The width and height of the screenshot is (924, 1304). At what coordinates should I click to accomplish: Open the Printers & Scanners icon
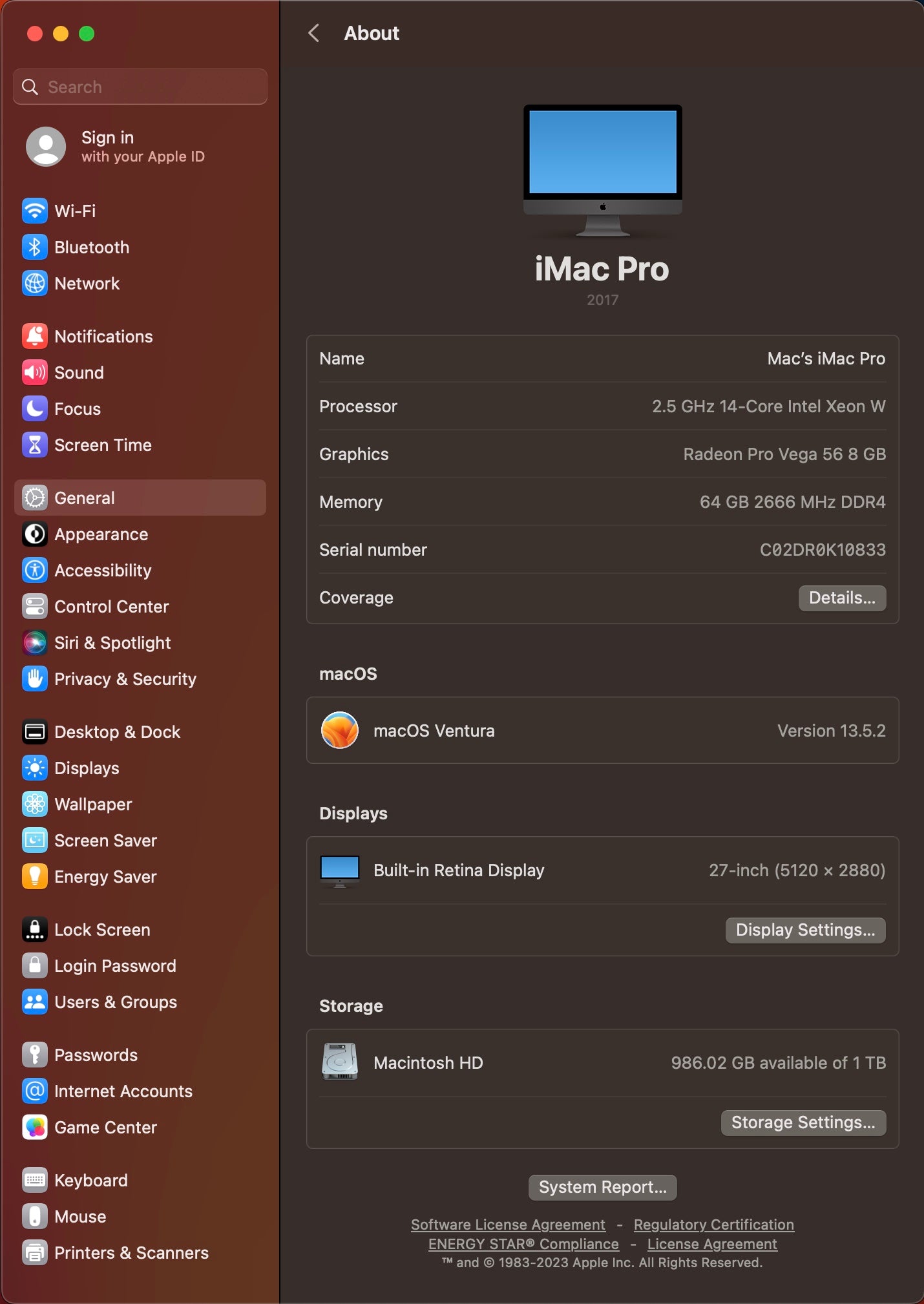(x=34, y=1252)
